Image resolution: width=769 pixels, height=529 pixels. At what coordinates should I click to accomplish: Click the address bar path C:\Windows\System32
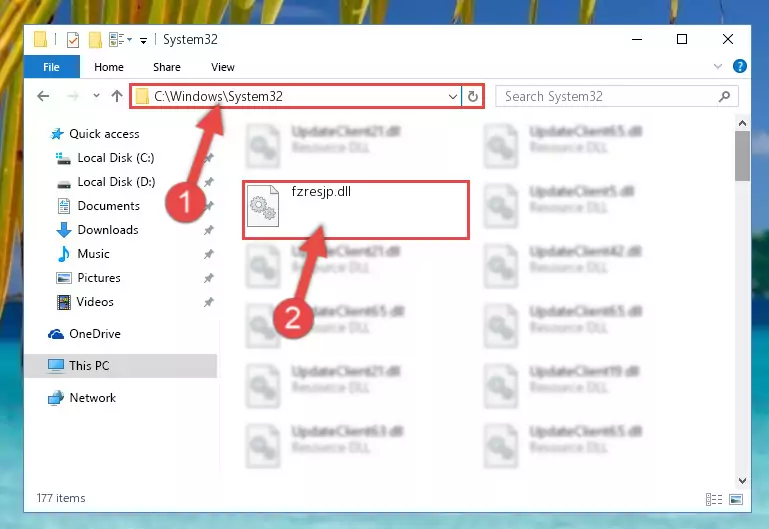tap(218, 96)
